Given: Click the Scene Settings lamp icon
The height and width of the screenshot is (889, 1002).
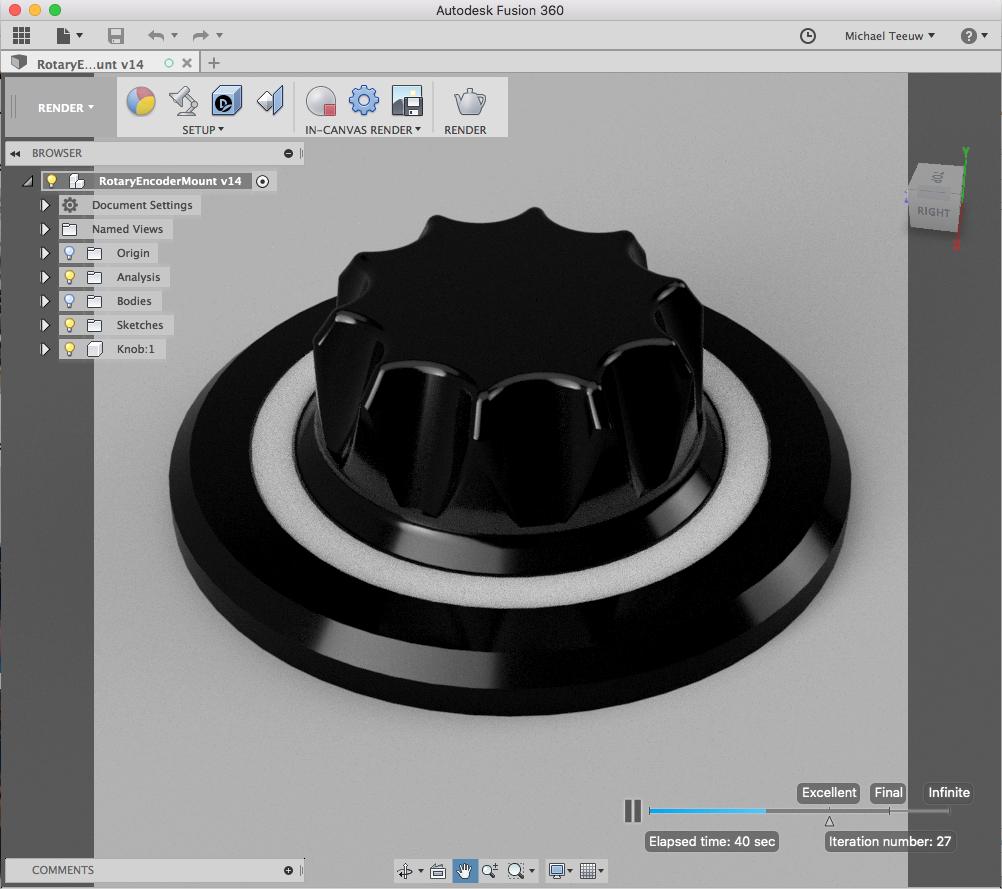Looking at the screenshot, I should coord(183,101).
